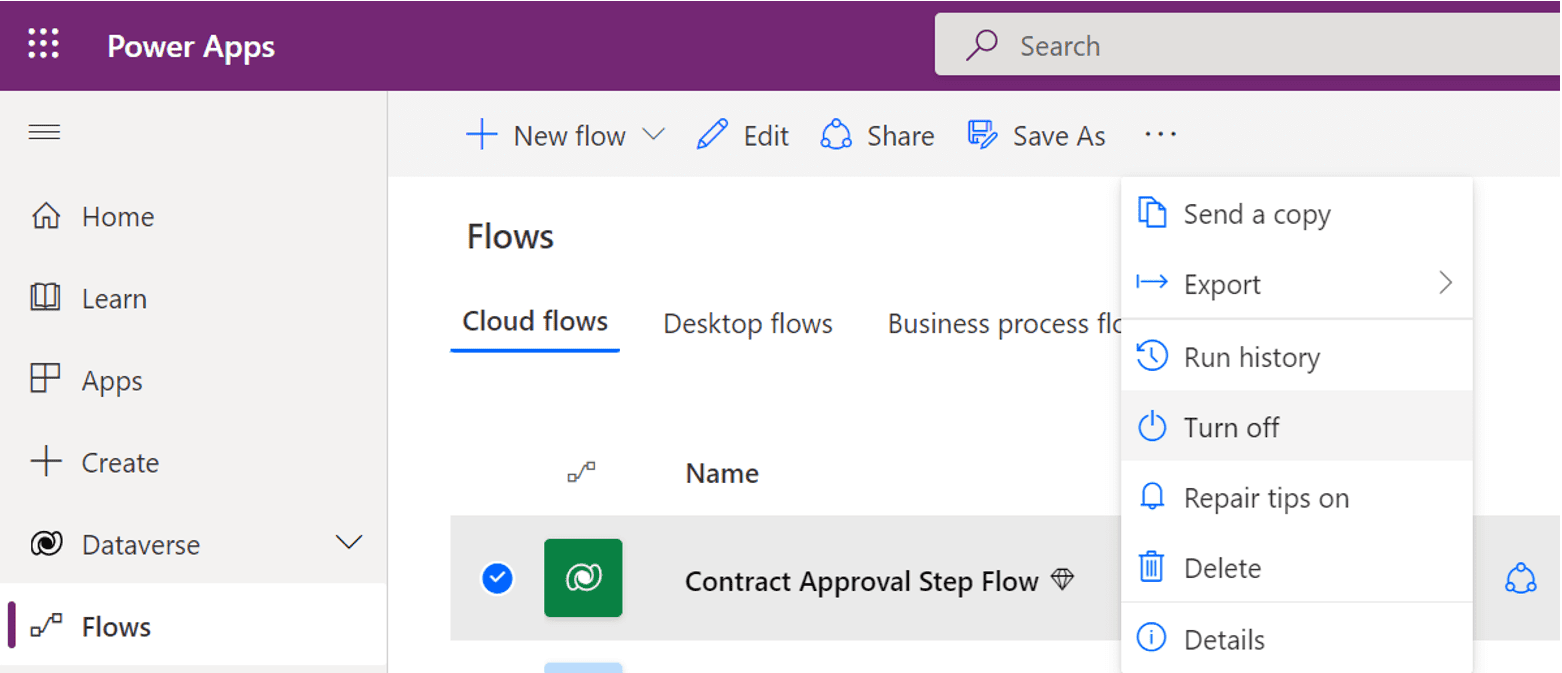The width and height of the screenshot is (1562, 673).
Task: Click the Save As button label
Action: (1059, 136)
